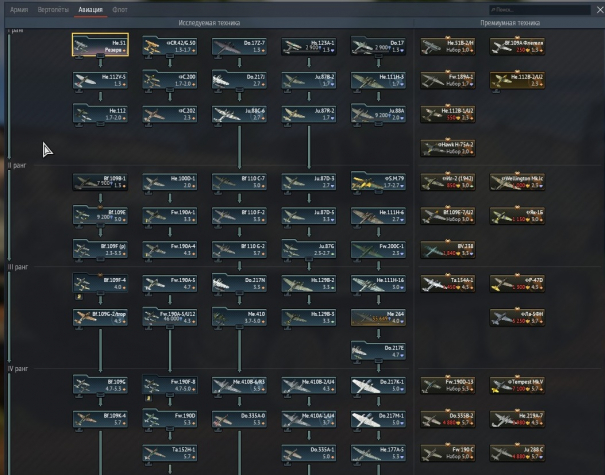This screenshot has width=605, height=475.
Task: Select the Me 264 bomber card
Action: pos(378,317)
